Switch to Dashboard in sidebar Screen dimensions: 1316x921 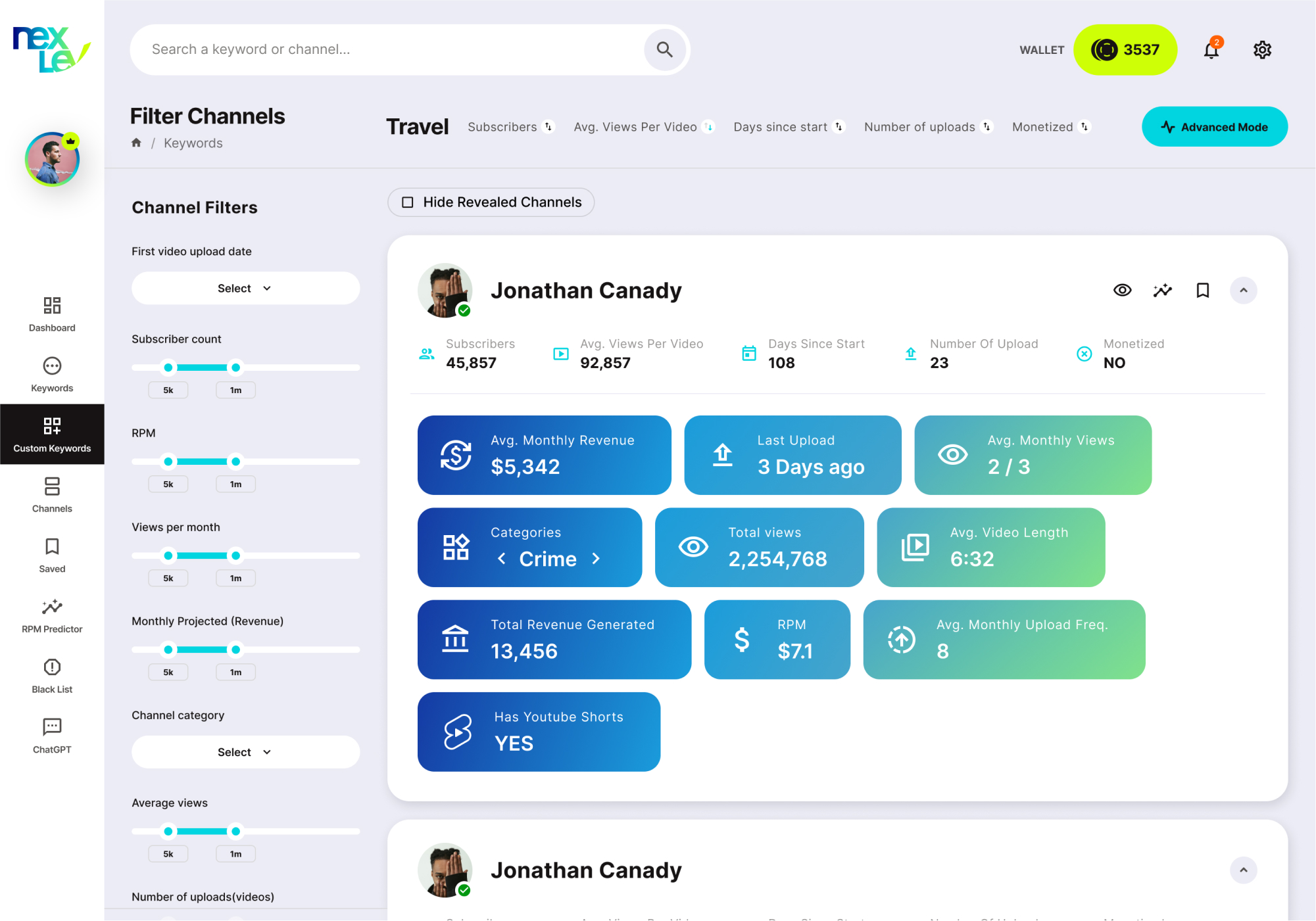[52, 314]
